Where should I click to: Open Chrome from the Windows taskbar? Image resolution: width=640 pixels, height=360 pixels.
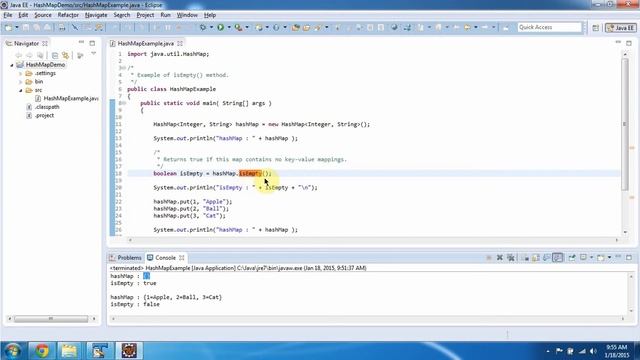(x=42, y=350)
